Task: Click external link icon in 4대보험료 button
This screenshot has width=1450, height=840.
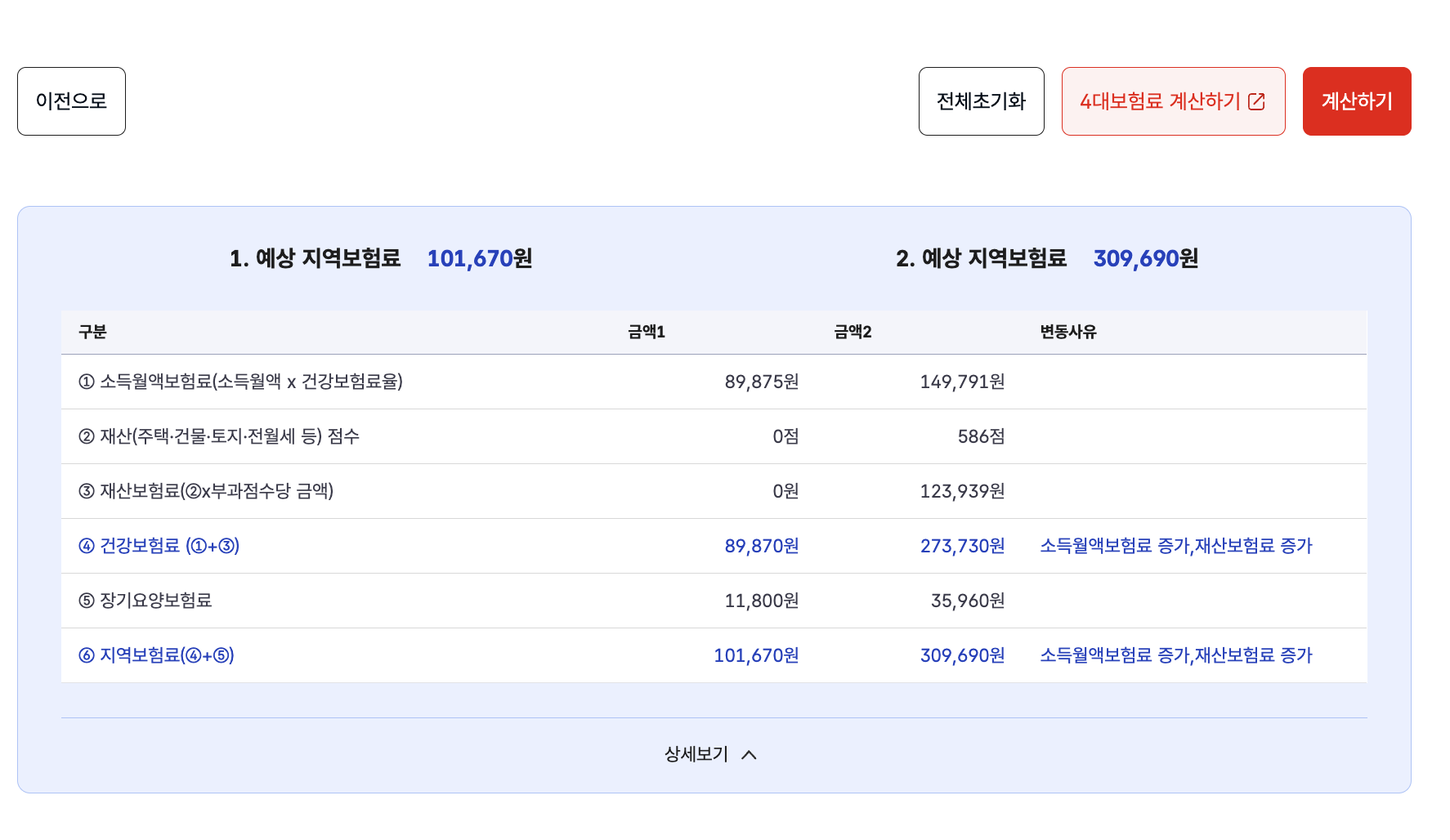Action: [1256, 101]
